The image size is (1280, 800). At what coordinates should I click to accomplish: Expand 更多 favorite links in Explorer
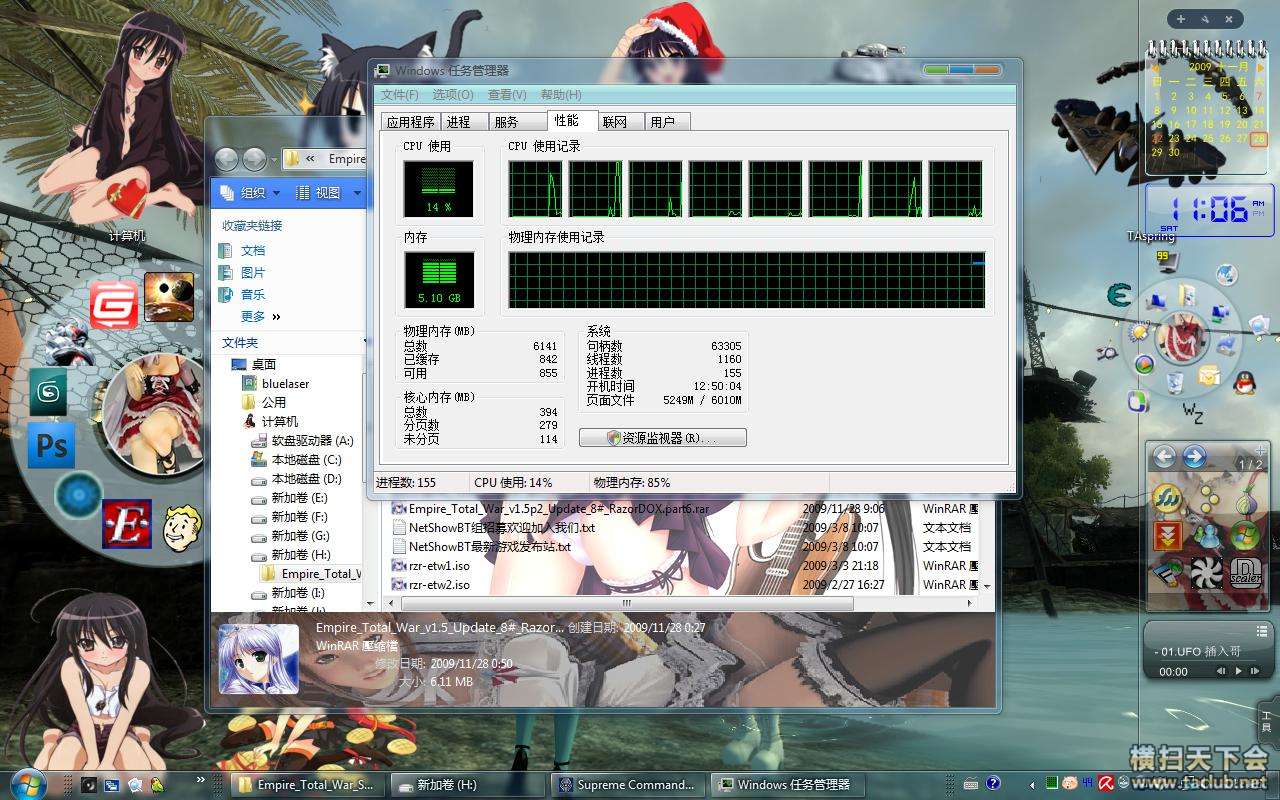261,317
